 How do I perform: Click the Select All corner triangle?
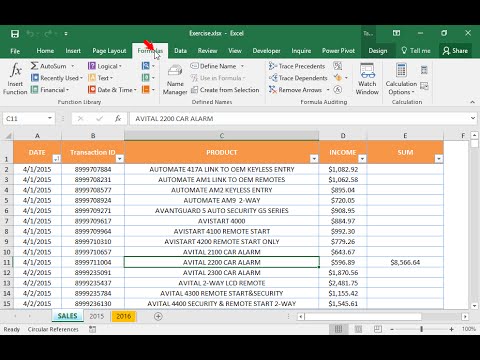click(x=7, y=135)
